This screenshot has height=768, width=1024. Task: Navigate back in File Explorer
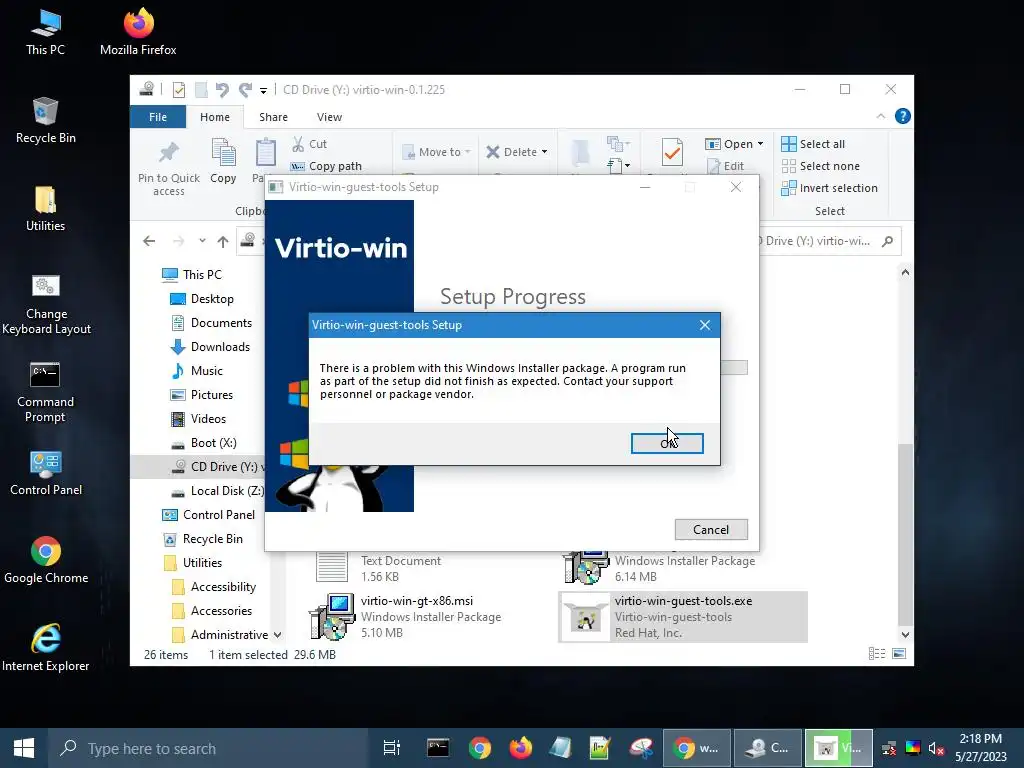pos(149,241)
